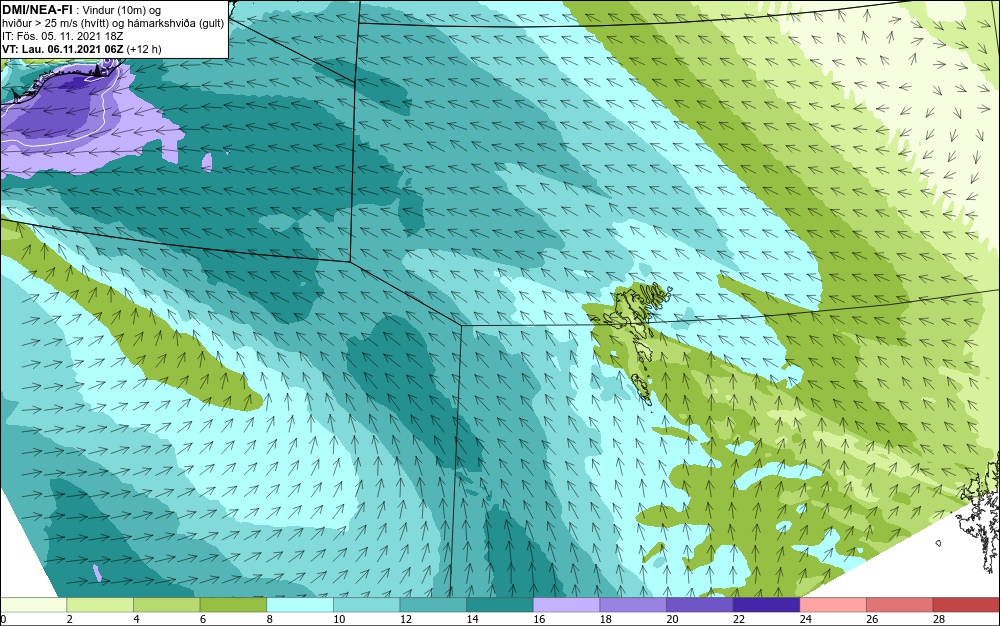Click the "DMI/NEA-FI" title text
The image size is (1000, 626).
click(37, 8)
